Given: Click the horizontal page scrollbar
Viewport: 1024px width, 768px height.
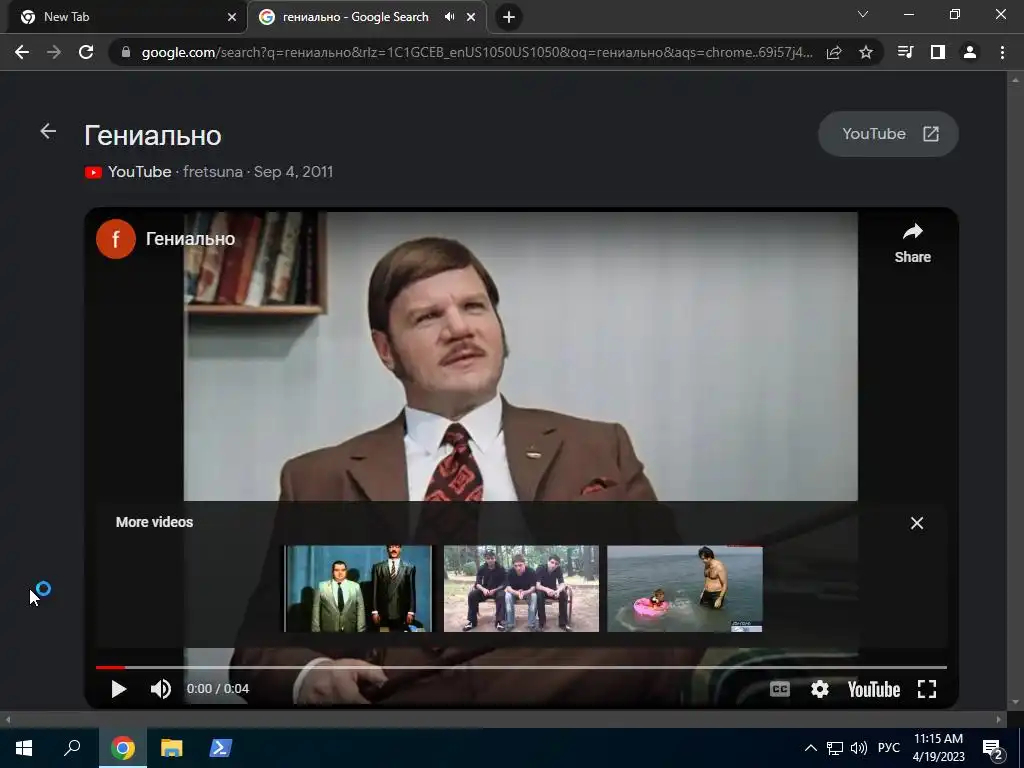Looking at the screenshot, I should [503, 720].
